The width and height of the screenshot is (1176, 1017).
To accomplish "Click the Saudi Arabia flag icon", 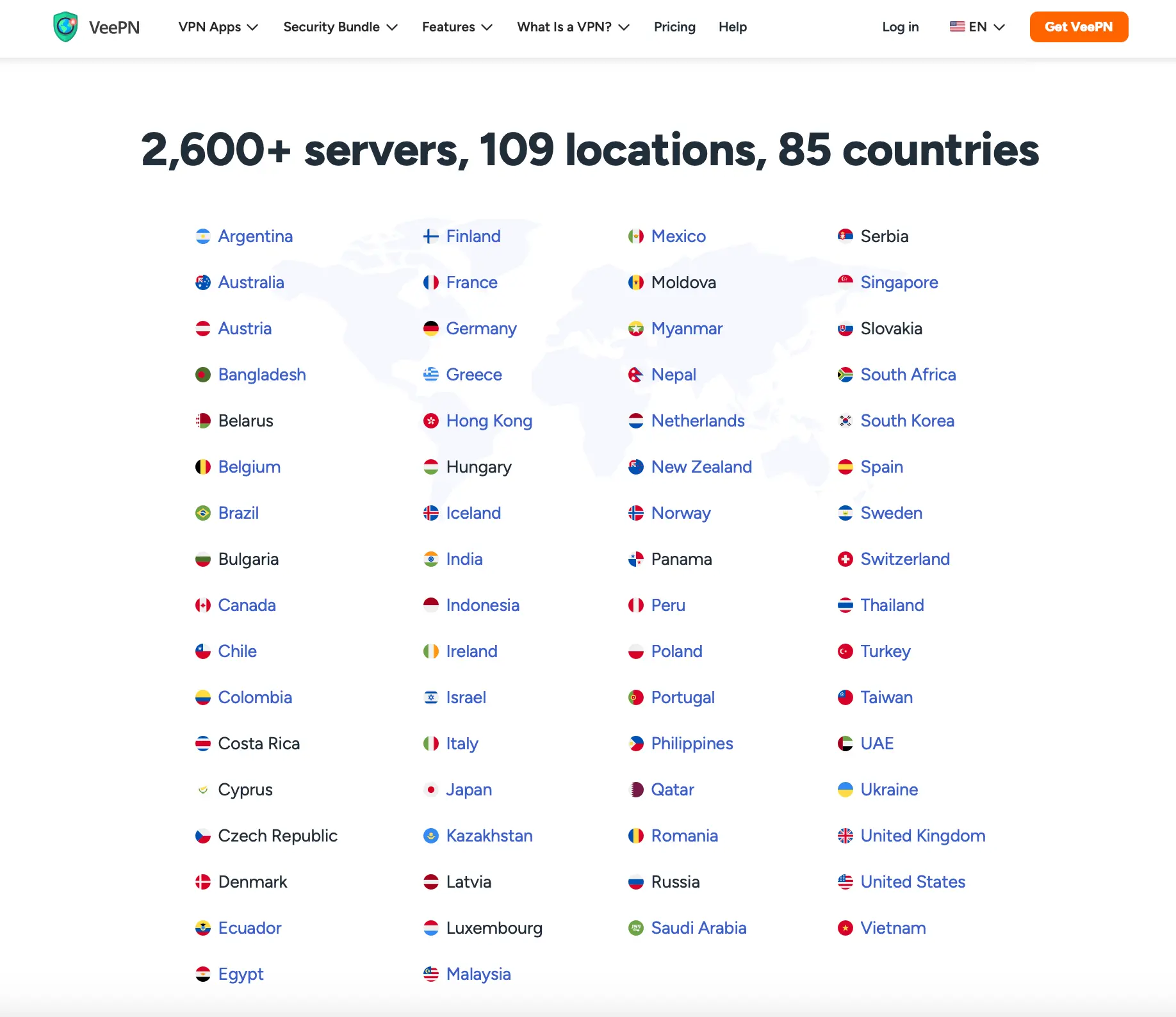I will pos(636,928).
